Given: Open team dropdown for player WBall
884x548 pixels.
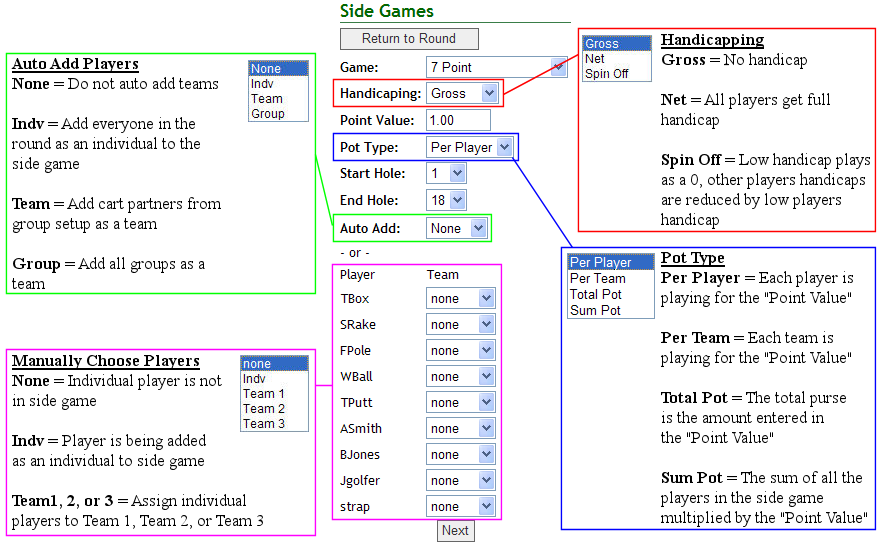Looking at the screenshot, I should (460, 376).
